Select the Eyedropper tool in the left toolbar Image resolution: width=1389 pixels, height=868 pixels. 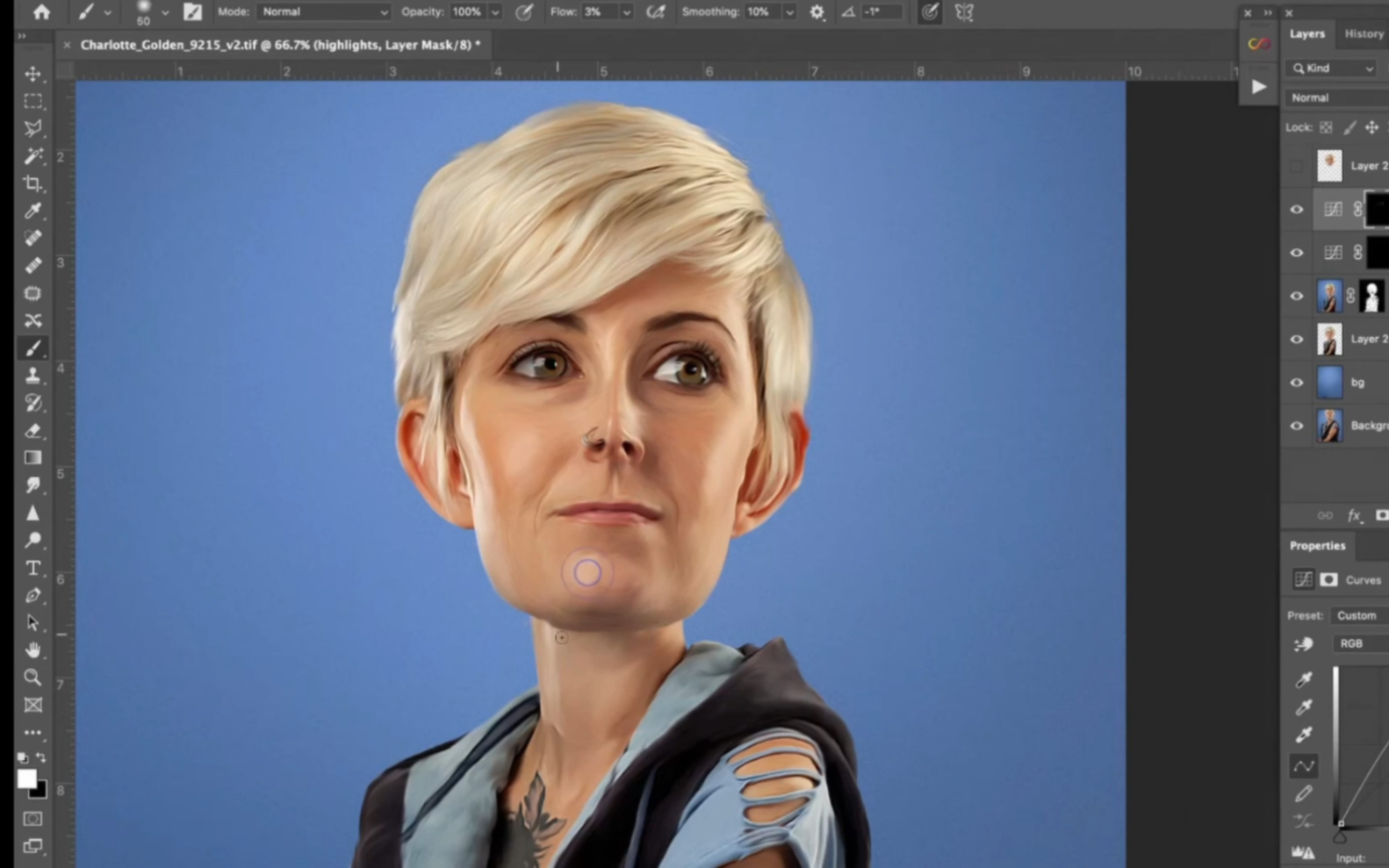pos(33,211)
